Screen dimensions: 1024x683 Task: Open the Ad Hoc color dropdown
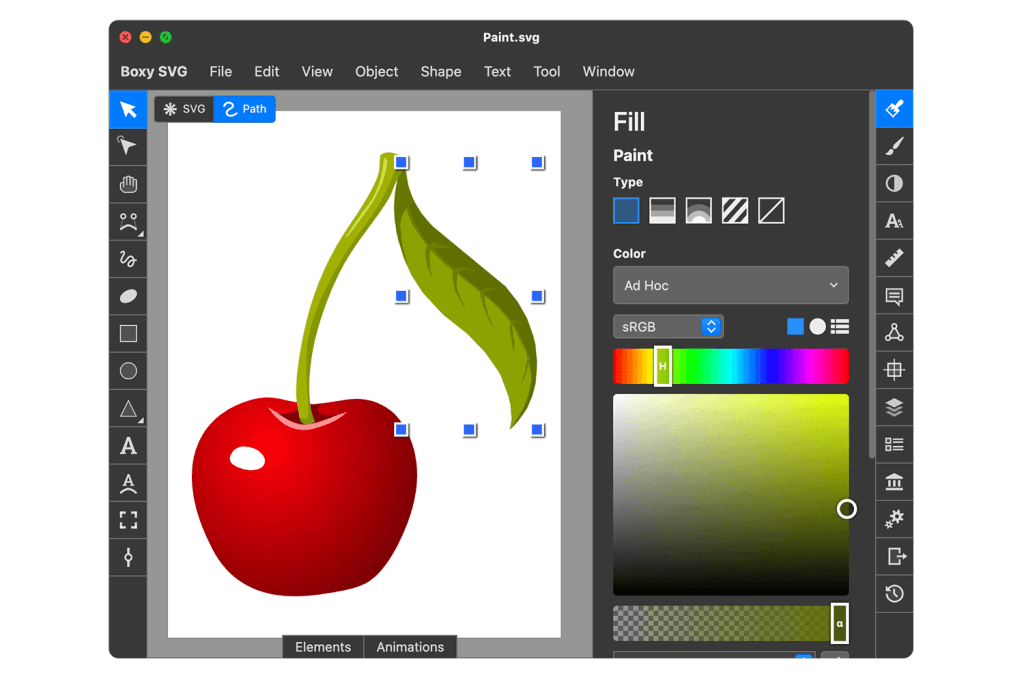[x=731, y=285]
